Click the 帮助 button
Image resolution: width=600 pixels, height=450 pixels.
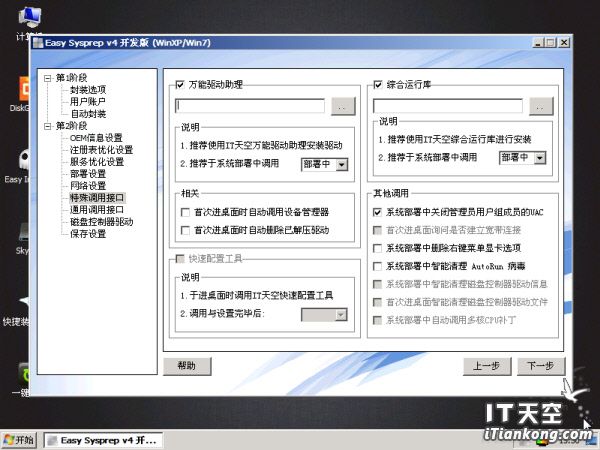pos(187,366)
